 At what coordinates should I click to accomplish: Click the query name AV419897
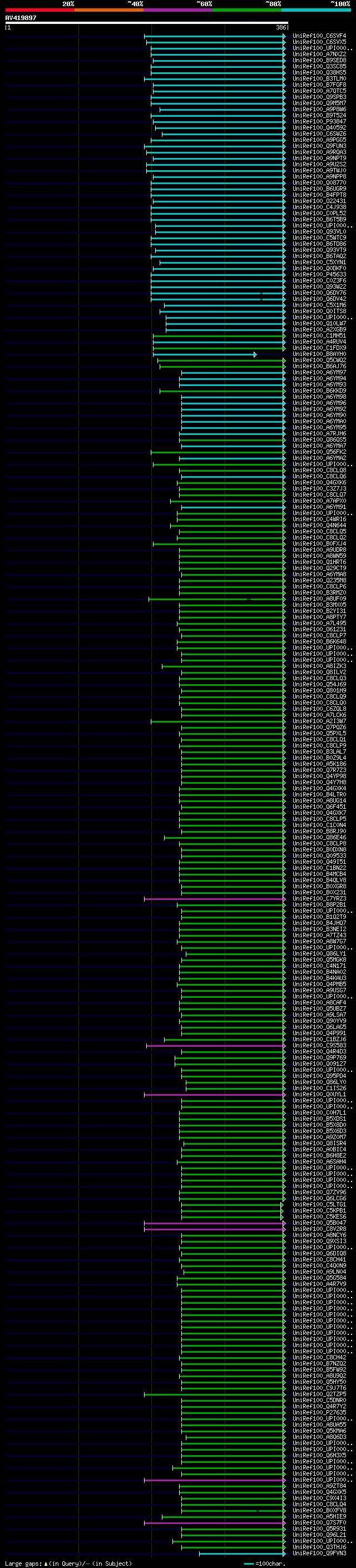tap(21, 18)
